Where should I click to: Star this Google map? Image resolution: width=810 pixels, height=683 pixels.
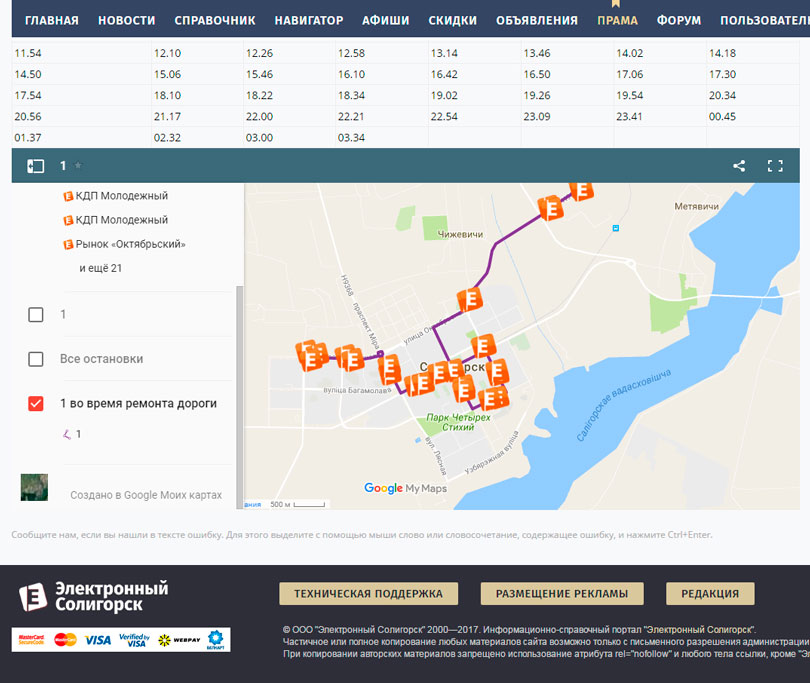tap(78, 166)
